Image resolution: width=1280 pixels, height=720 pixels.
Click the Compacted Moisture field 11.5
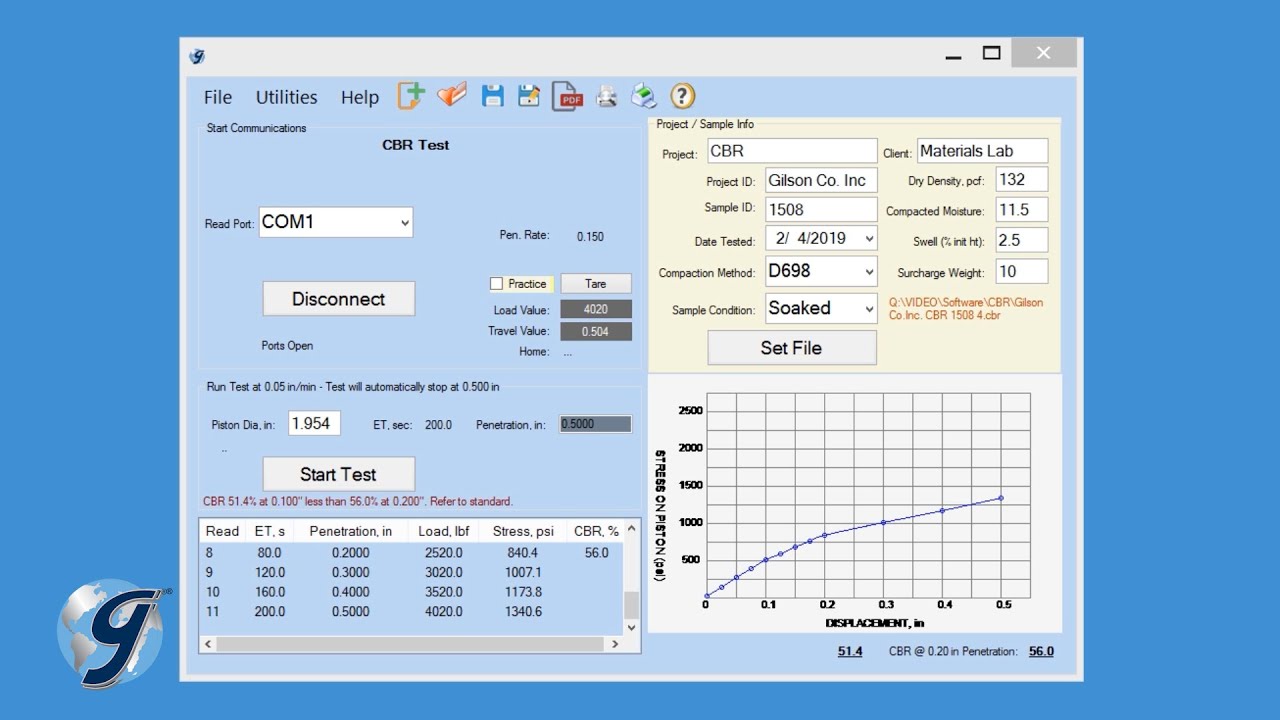[x=1022, y=210]
